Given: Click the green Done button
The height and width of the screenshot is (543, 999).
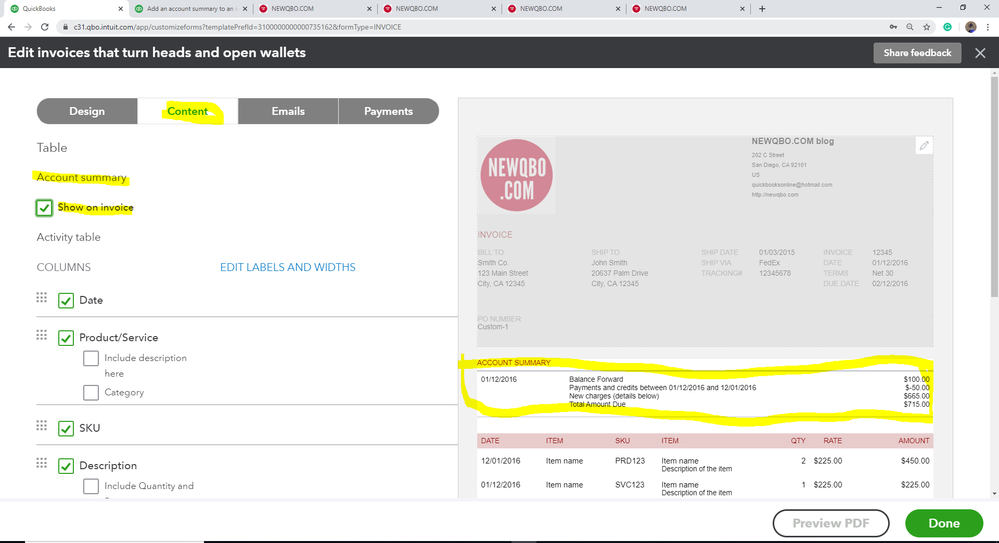Looking at the screenshot, I should 944,523.
